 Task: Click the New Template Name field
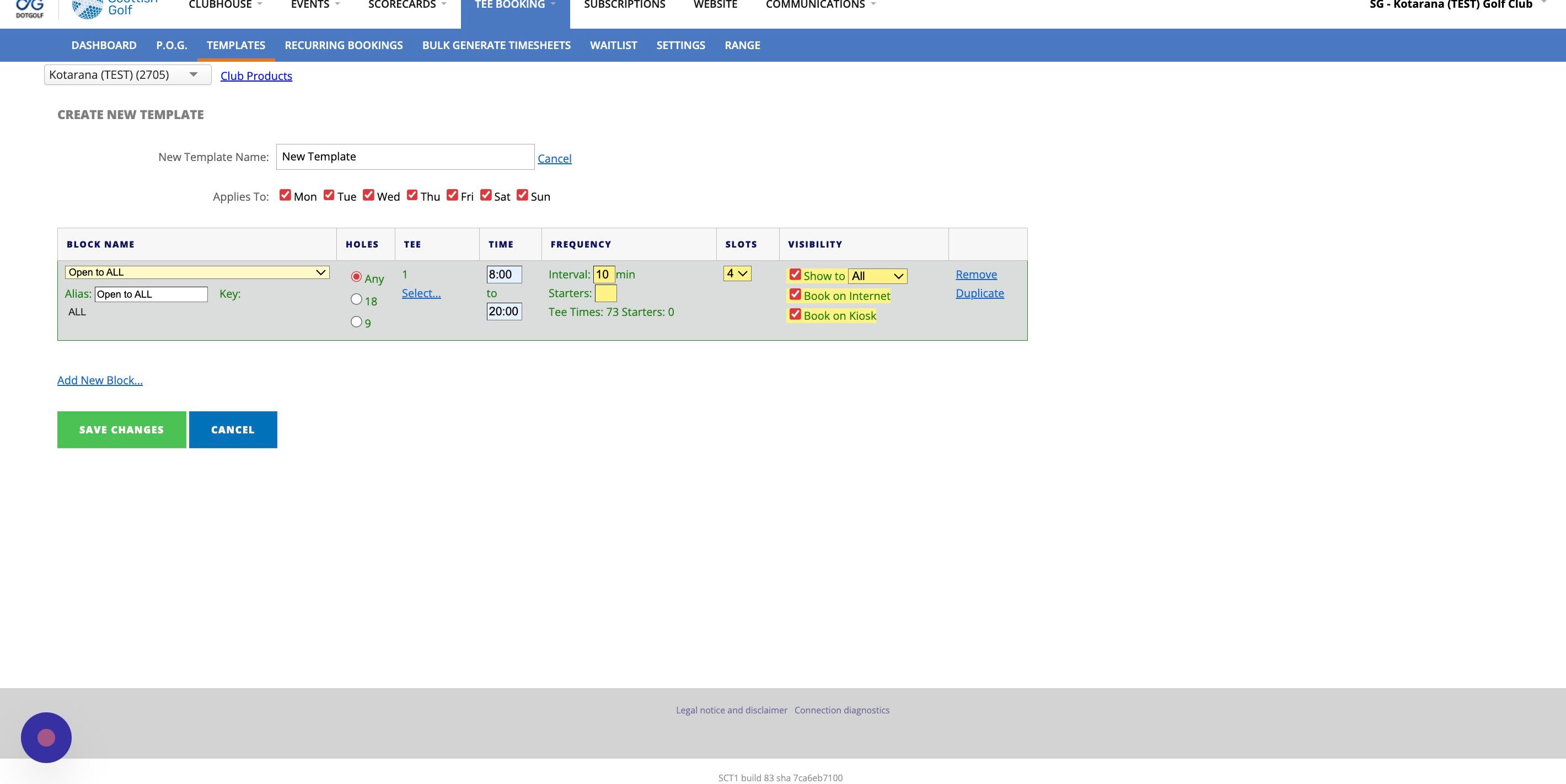click(x=405, y=157)
